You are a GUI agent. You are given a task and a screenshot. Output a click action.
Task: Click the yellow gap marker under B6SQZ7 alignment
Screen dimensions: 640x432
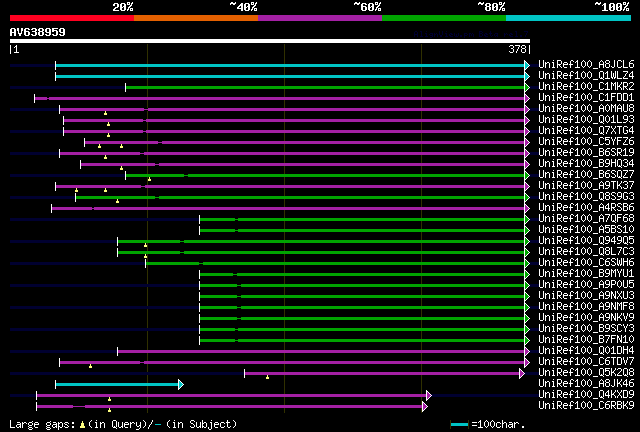tap(149, 179)
